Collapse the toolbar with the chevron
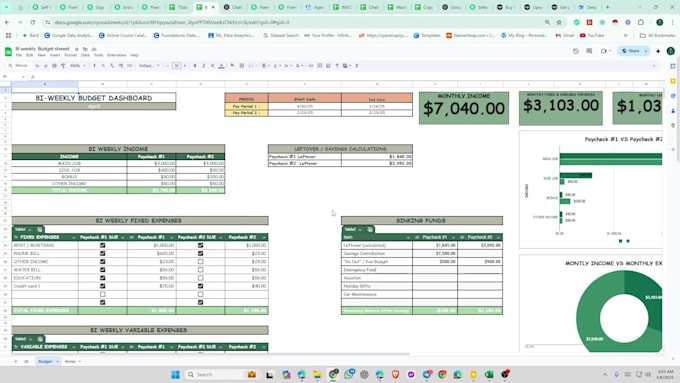680x383 pixels. [x=654, y=66]
